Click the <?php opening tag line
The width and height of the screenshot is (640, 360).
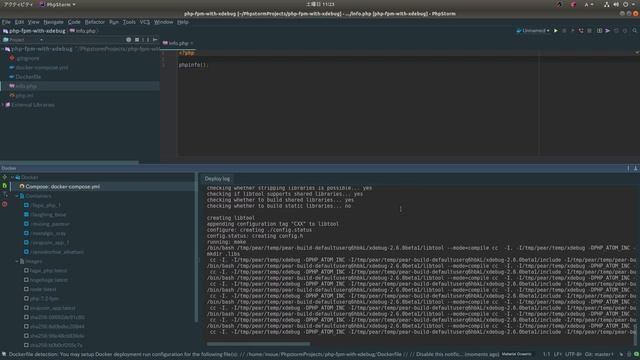tap(186, 53)
